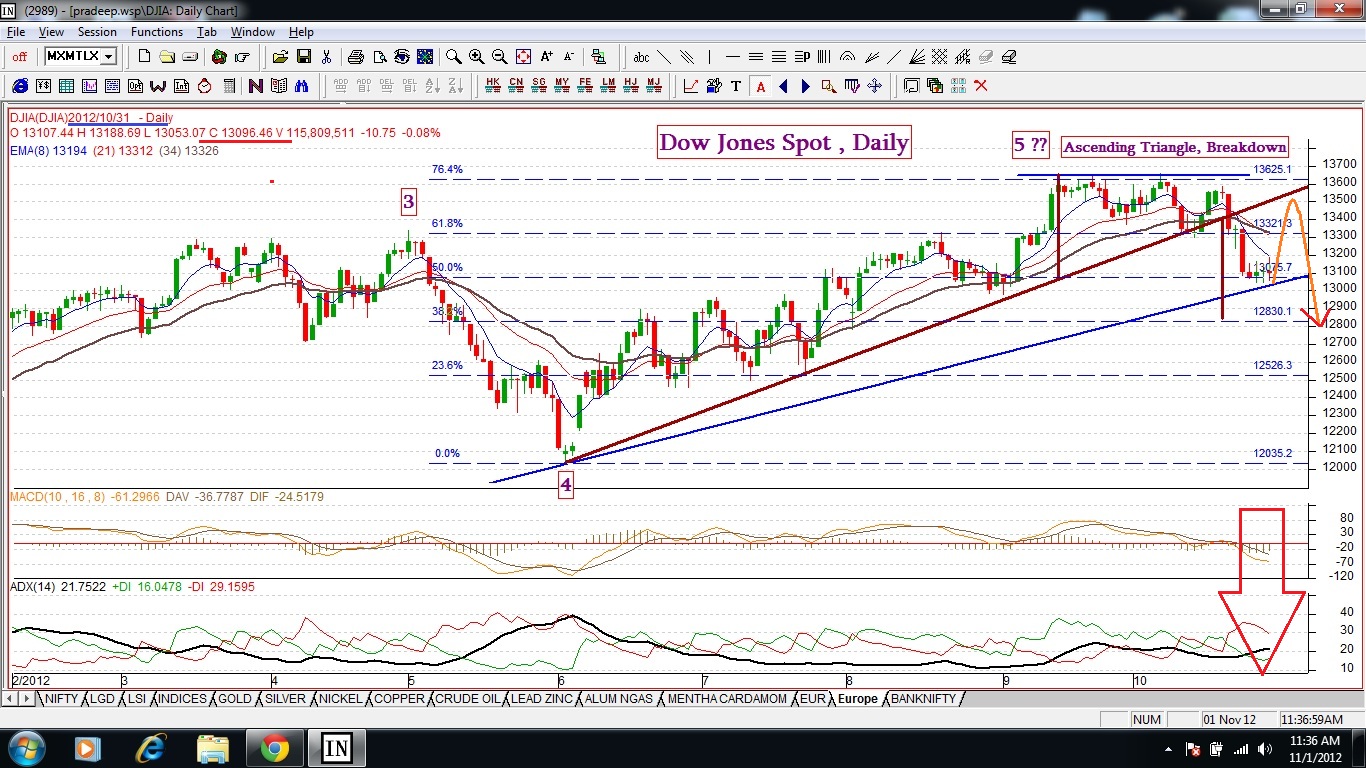Screen dimensions: 1366x768
Task: Open print preview icon
Action: tap(379, 57)
